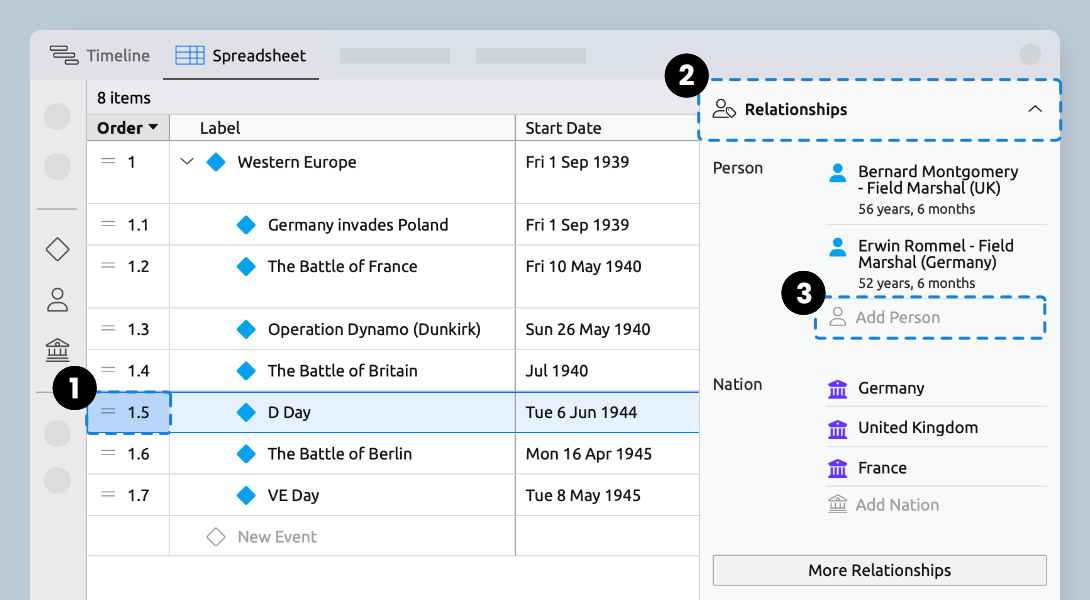The height and width of the screenshot is (600, 1090).
Task: Click Bernard Montgomery's person icon
Action: [x=838, y=172]
